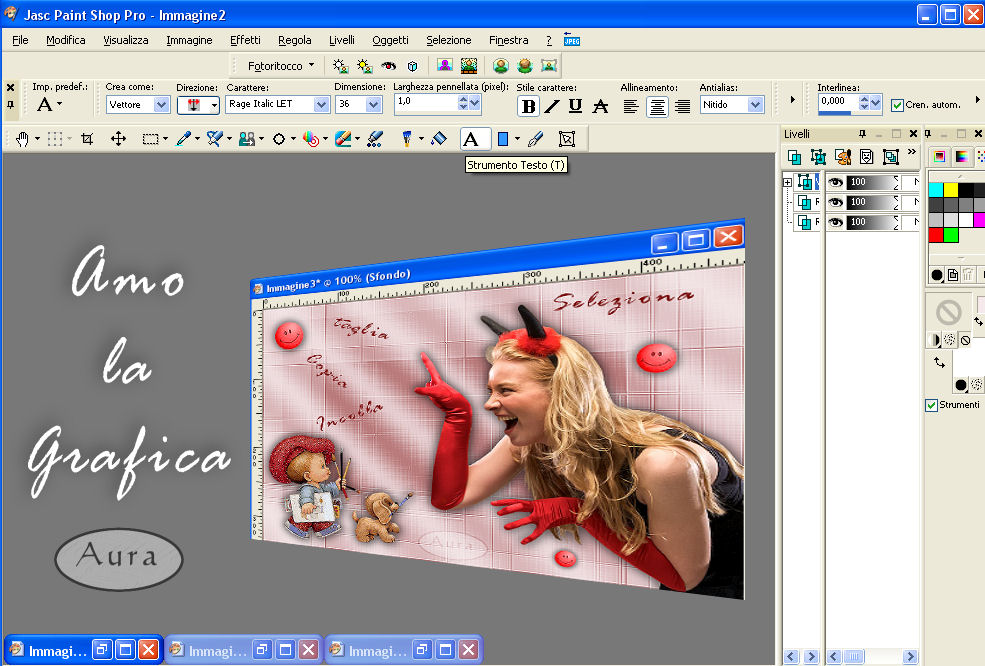Select the Preset Shape tool
Screen dimensions: 985x666
pos(503,139)
